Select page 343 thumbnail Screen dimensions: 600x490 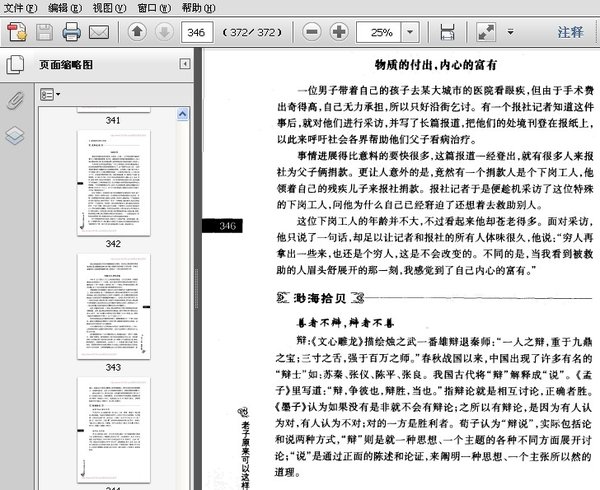(x=114, y=306)
